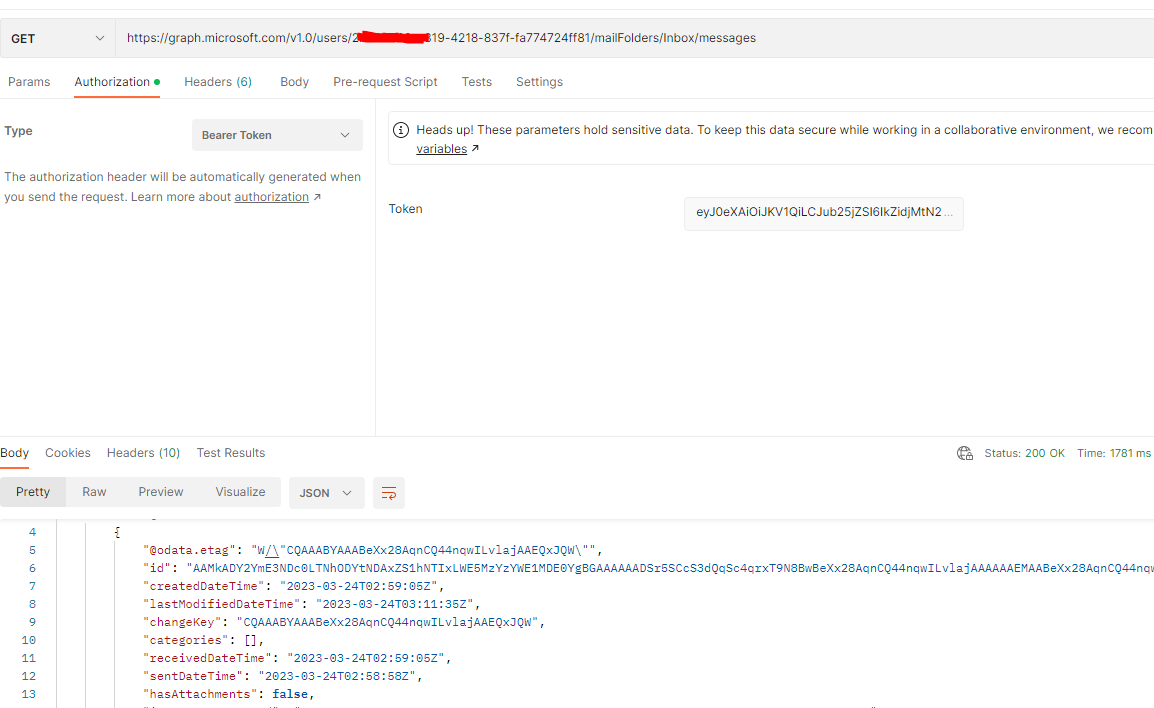Image resolution: width=1154 pixels, height=708 pixels.
Task: Switch to the Headers (10) response tab
Action: tap(143, 452)
